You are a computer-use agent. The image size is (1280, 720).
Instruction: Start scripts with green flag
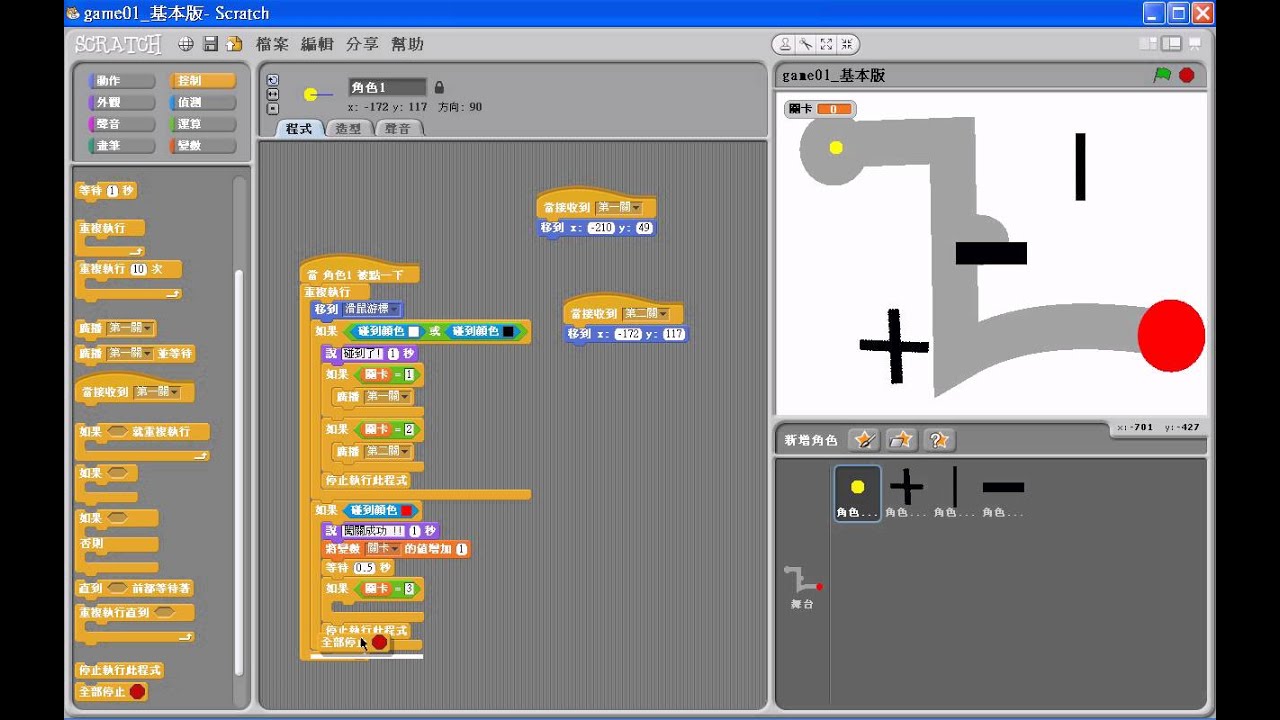coord(1162,75)
